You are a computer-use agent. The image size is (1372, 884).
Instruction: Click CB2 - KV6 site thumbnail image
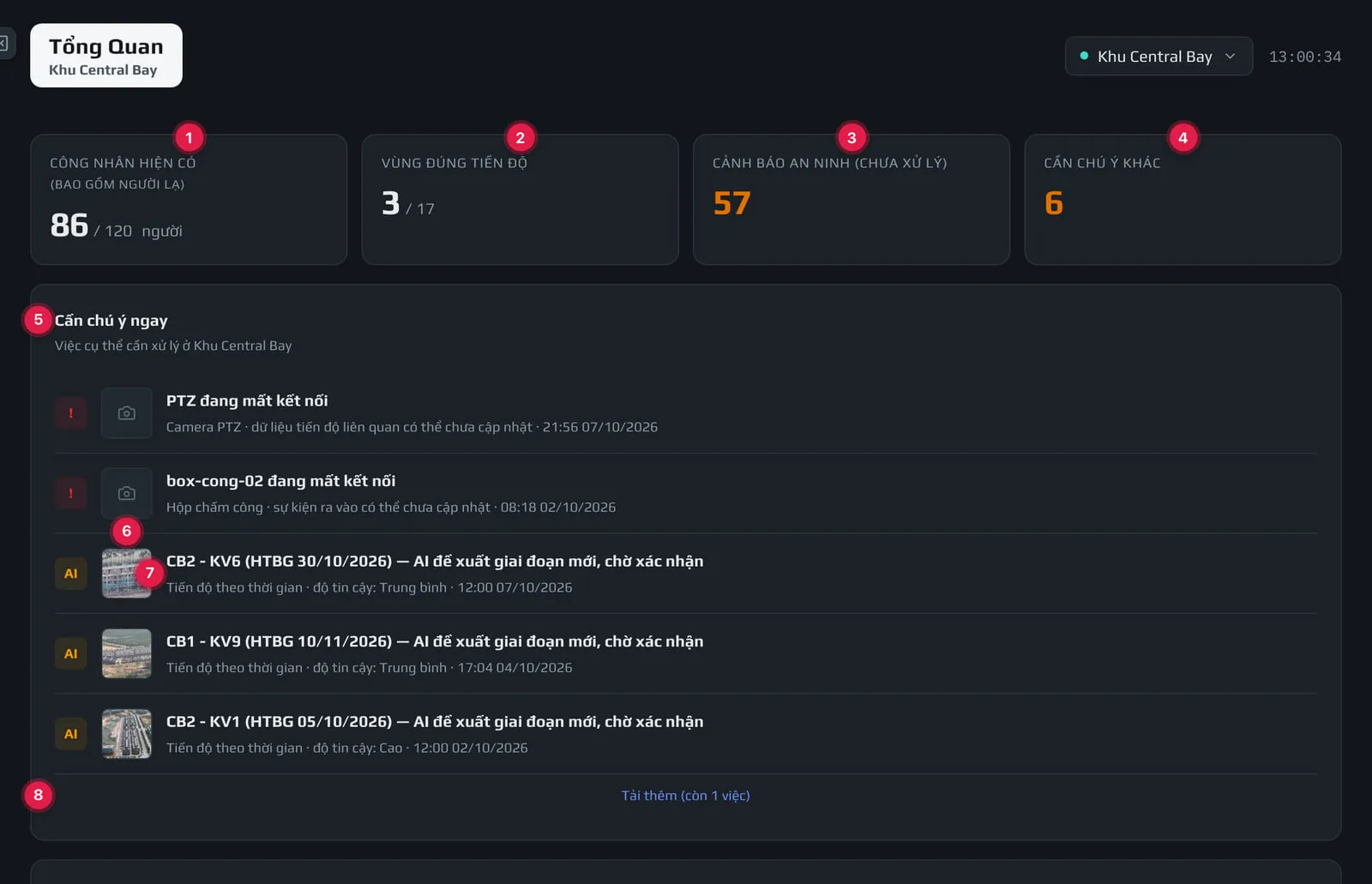(x=127, y=574)
